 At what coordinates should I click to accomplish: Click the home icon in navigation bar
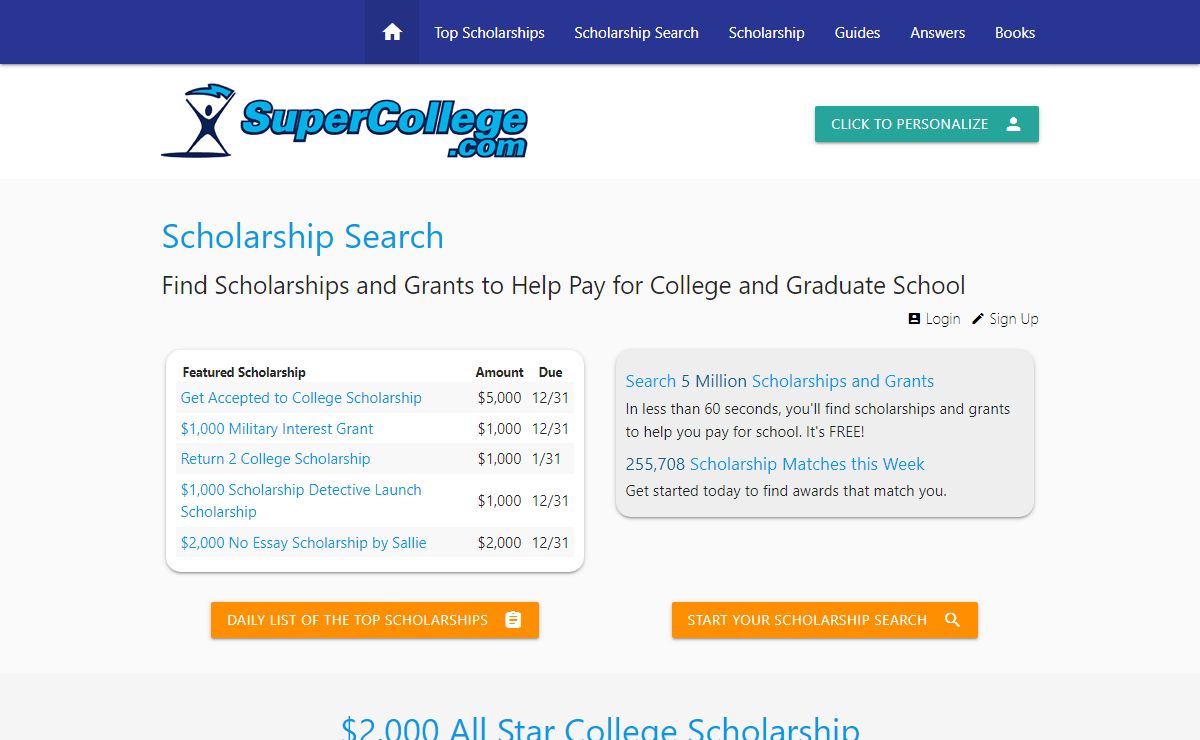(x=392, y=32)
